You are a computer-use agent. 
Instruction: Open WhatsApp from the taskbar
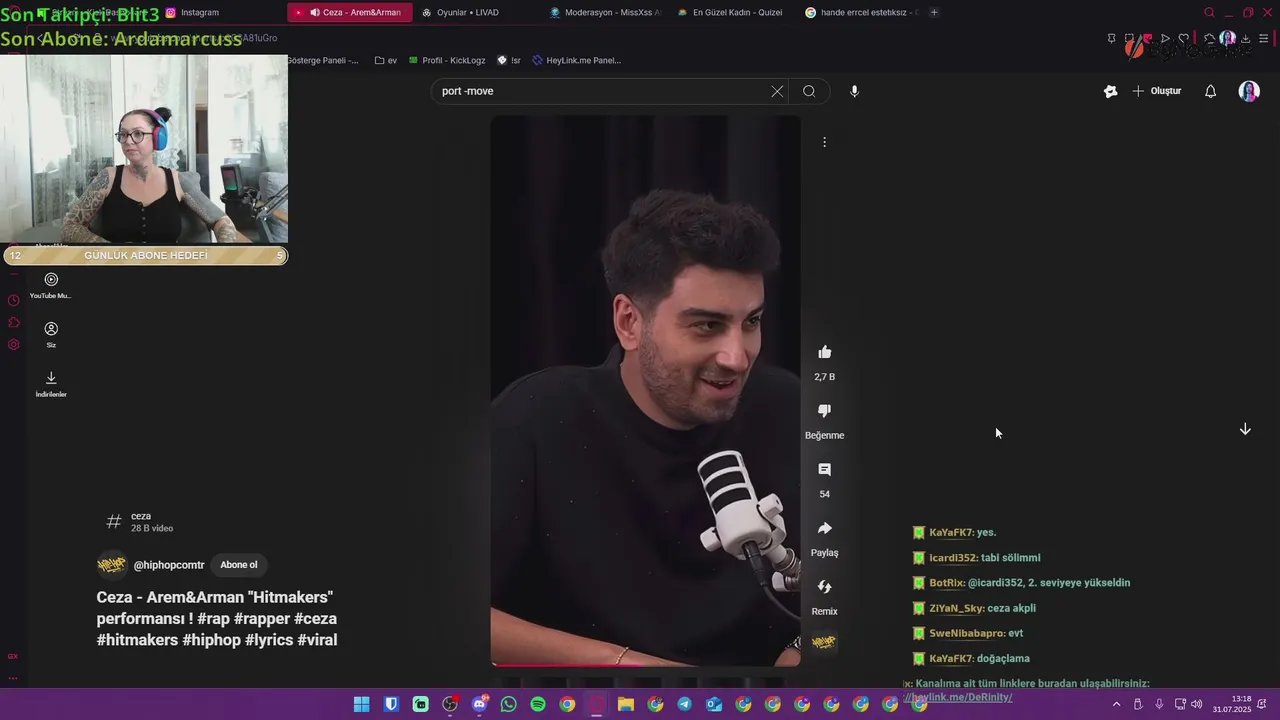508,704
